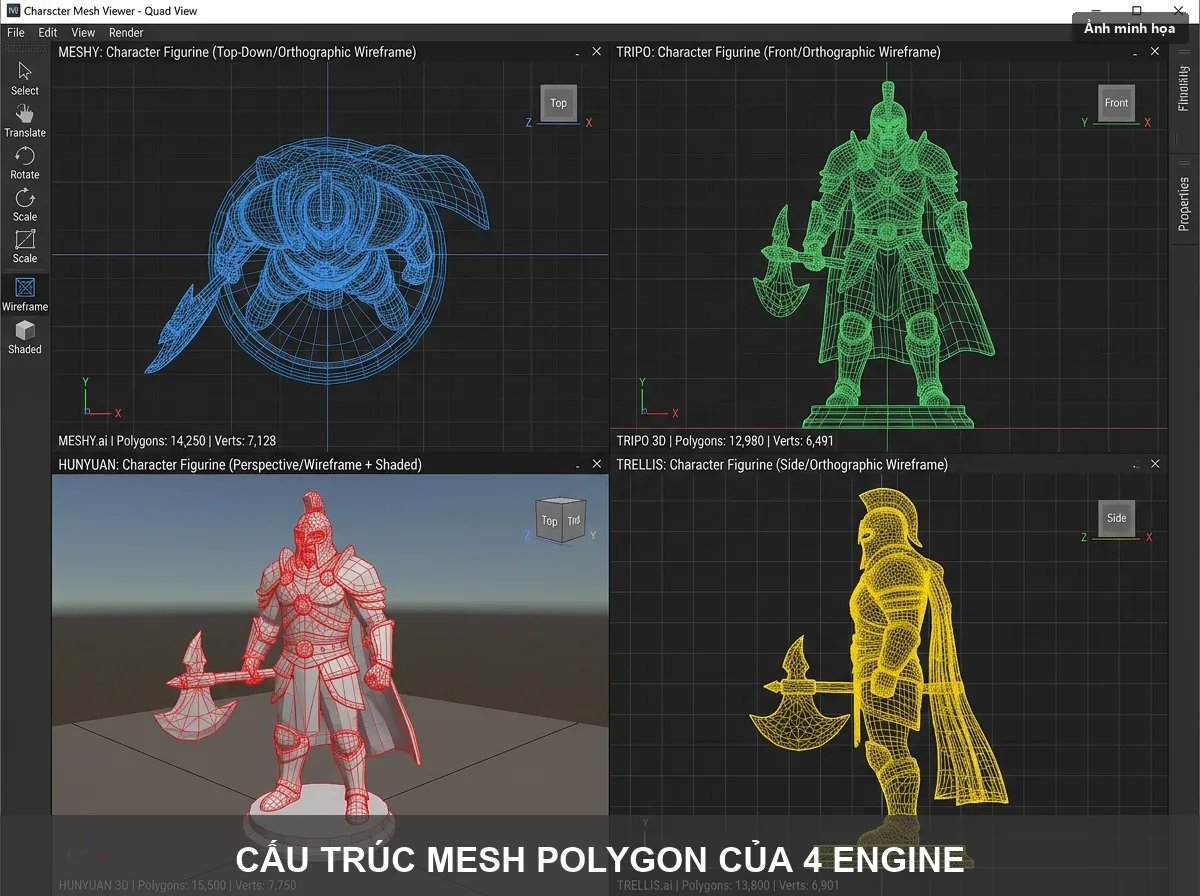1200x896 pixels.
Task: Click the MESHY viewport title text
Action: pyautogui.click(x=237, y=52)
